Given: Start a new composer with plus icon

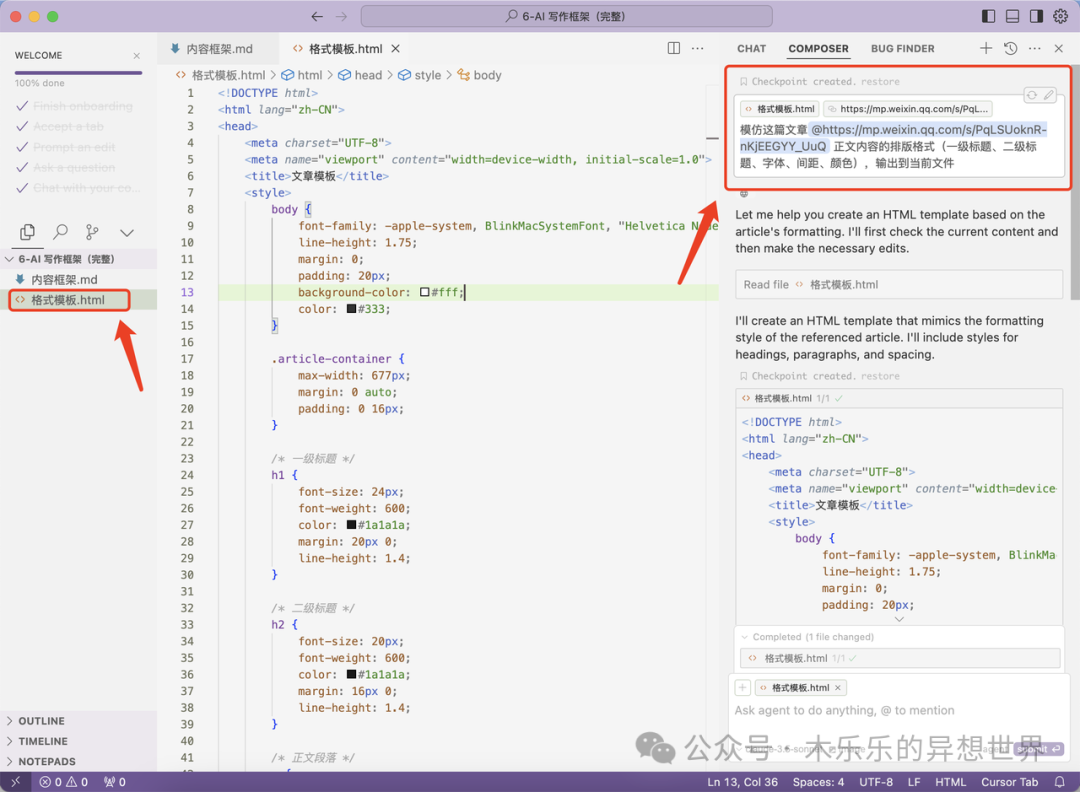Looking at the screenshot, I should coord(986,48).
